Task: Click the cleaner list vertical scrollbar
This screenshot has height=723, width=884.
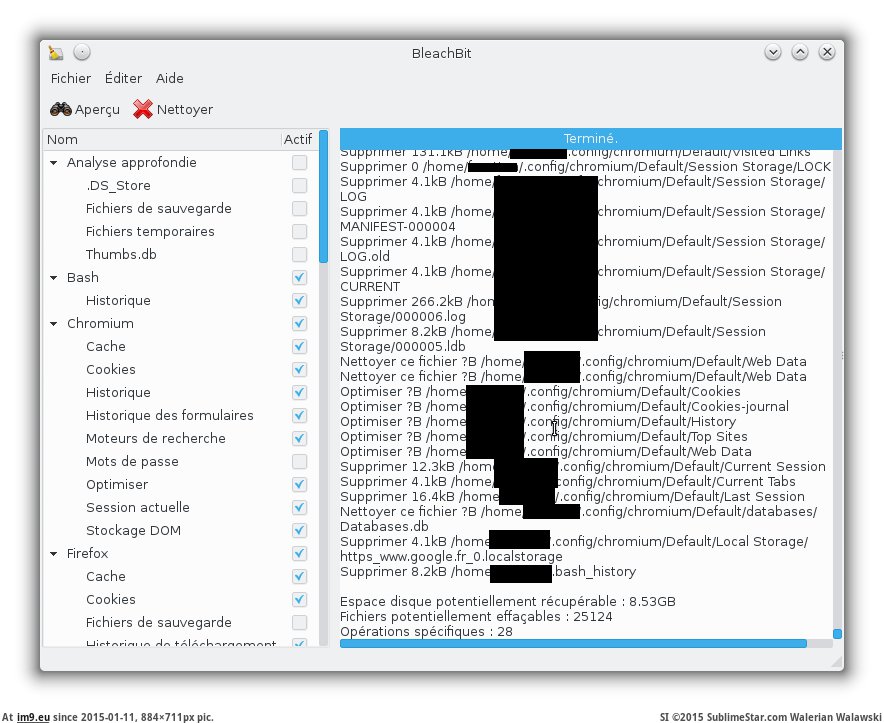Action: [x=323, y=200]
